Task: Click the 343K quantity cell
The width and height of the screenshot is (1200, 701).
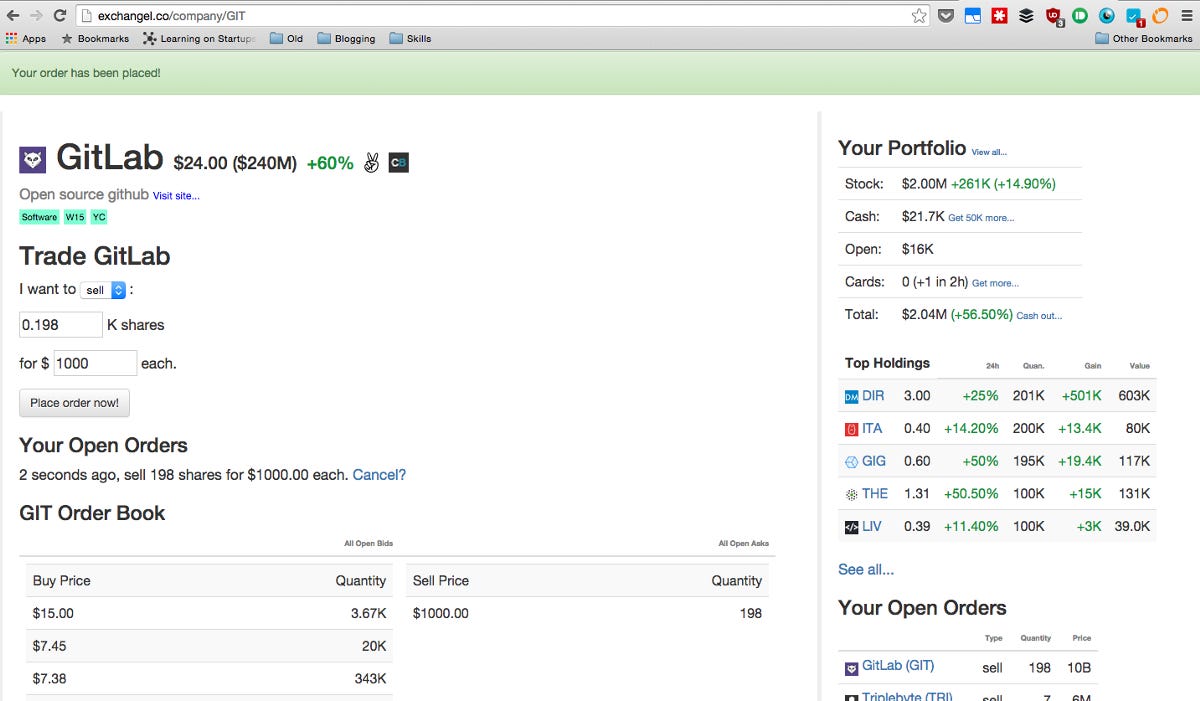Action: point(370,678)
